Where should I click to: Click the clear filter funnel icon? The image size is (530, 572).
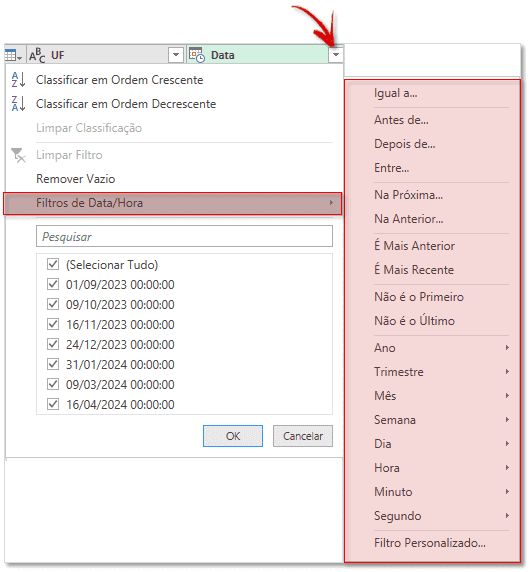(18, 155)
